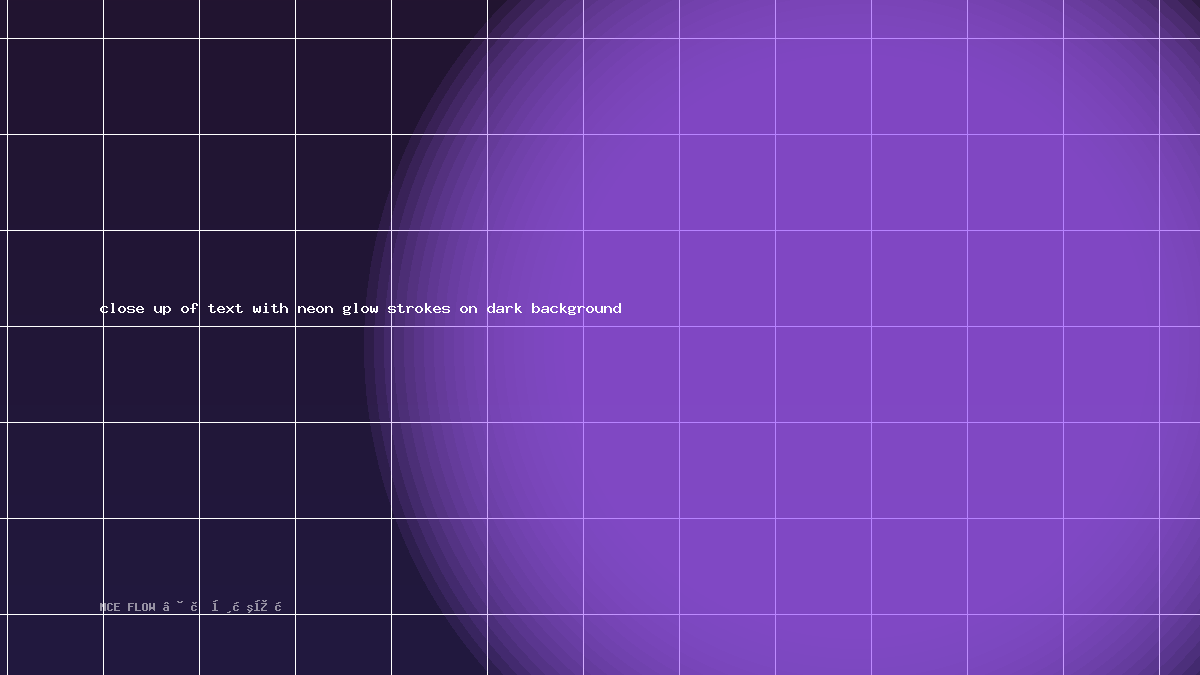
Task: Select the word "background" ending the caption
Action: pyautogui.click(x=576, y=308)
